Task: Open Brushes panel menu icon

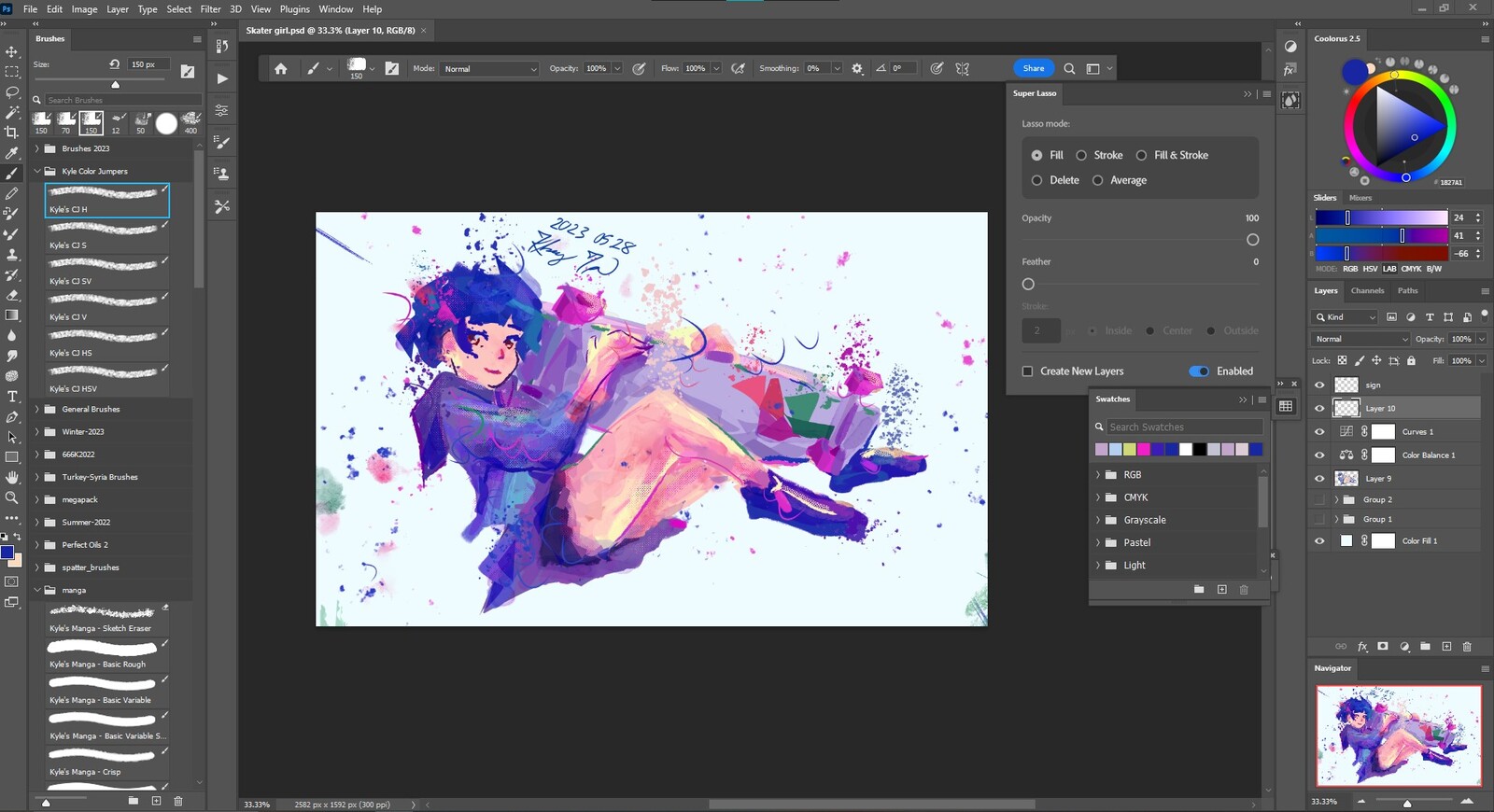Action: [x=197, y=39]
